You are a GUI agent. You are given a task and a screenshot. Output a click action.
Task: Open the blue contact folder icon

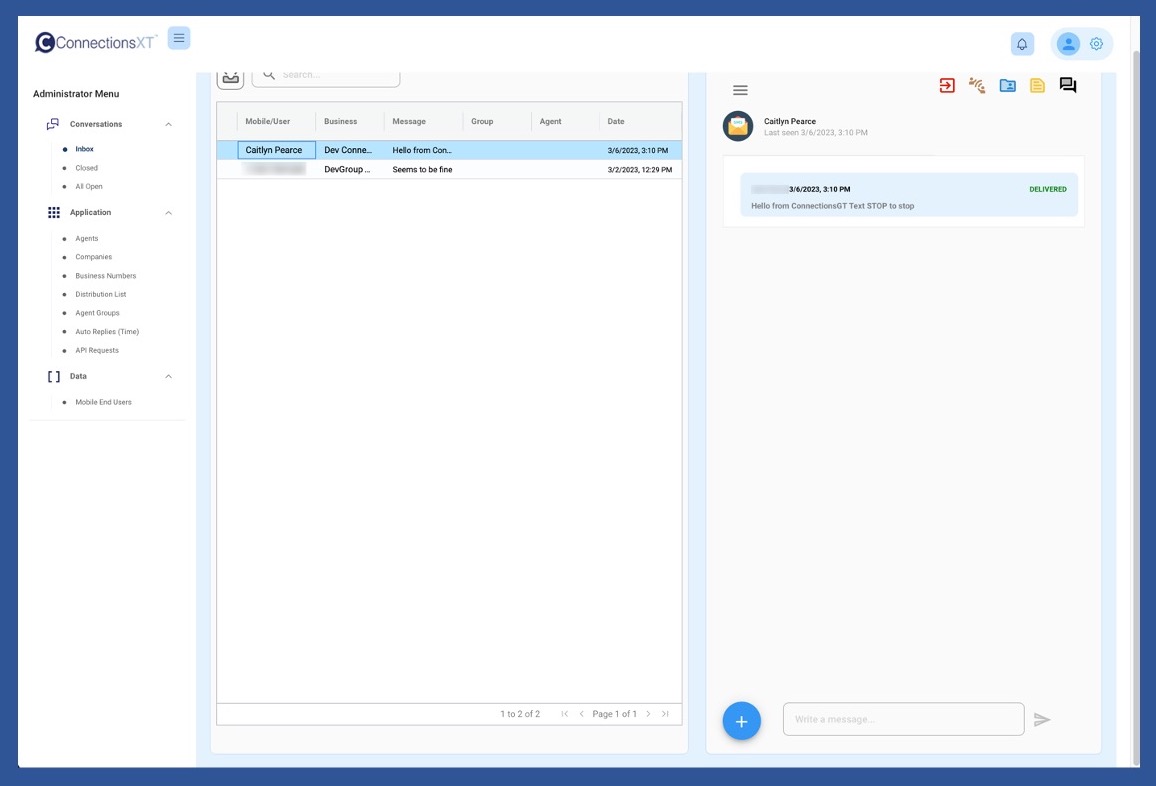(1007, 86)
